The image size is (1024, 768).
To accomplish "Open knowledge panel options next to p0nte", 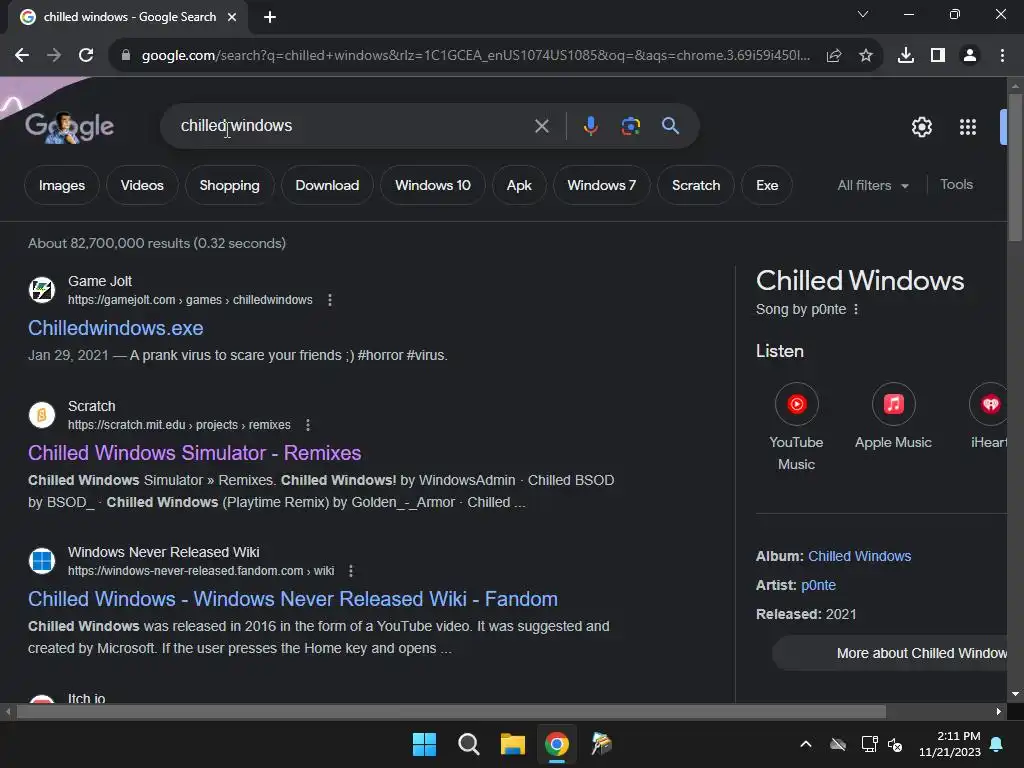I will (x=856, y=310).
